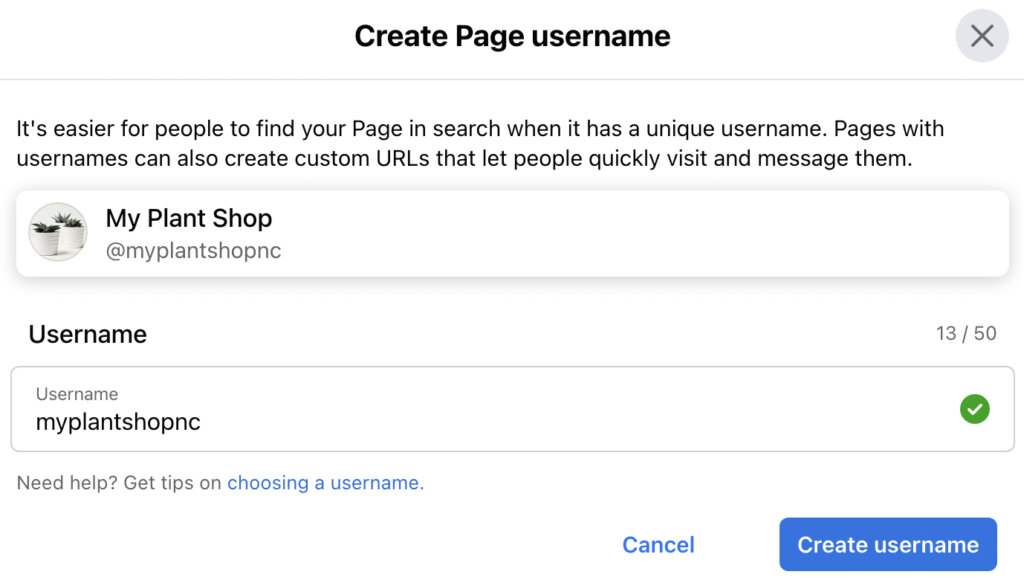Select the username text myplantshopnc
This screenshot has width=1024, height=586.
point(117,422)
